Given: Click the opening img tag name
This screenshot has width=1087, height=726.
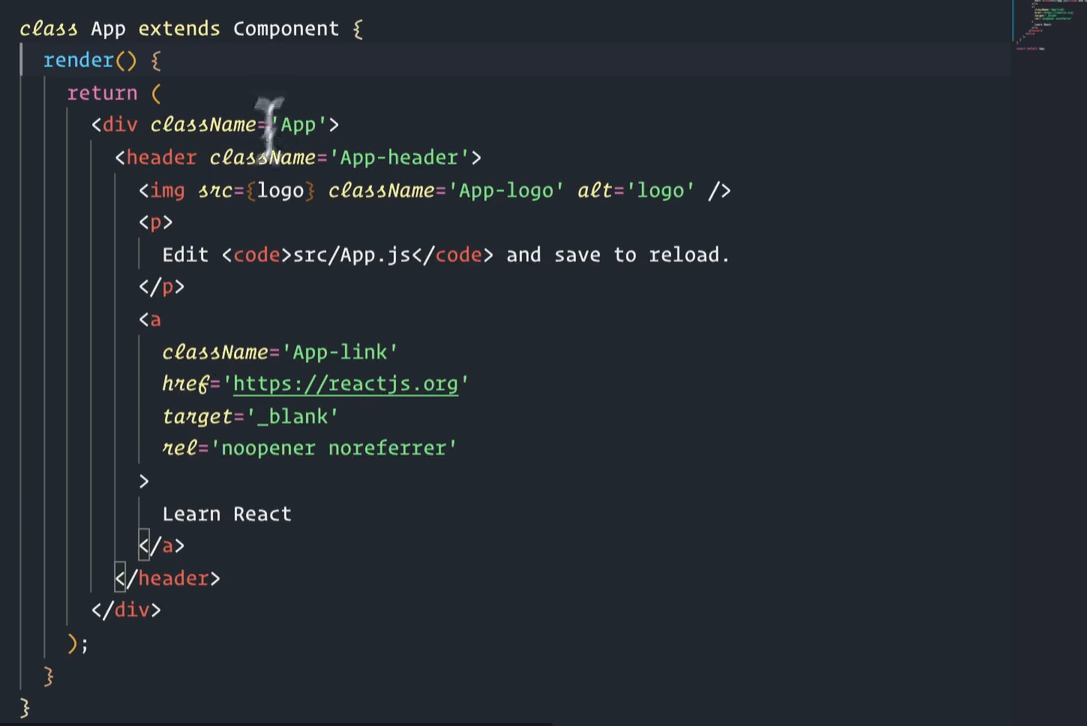Looking at the screenshot, I should 167,190.
